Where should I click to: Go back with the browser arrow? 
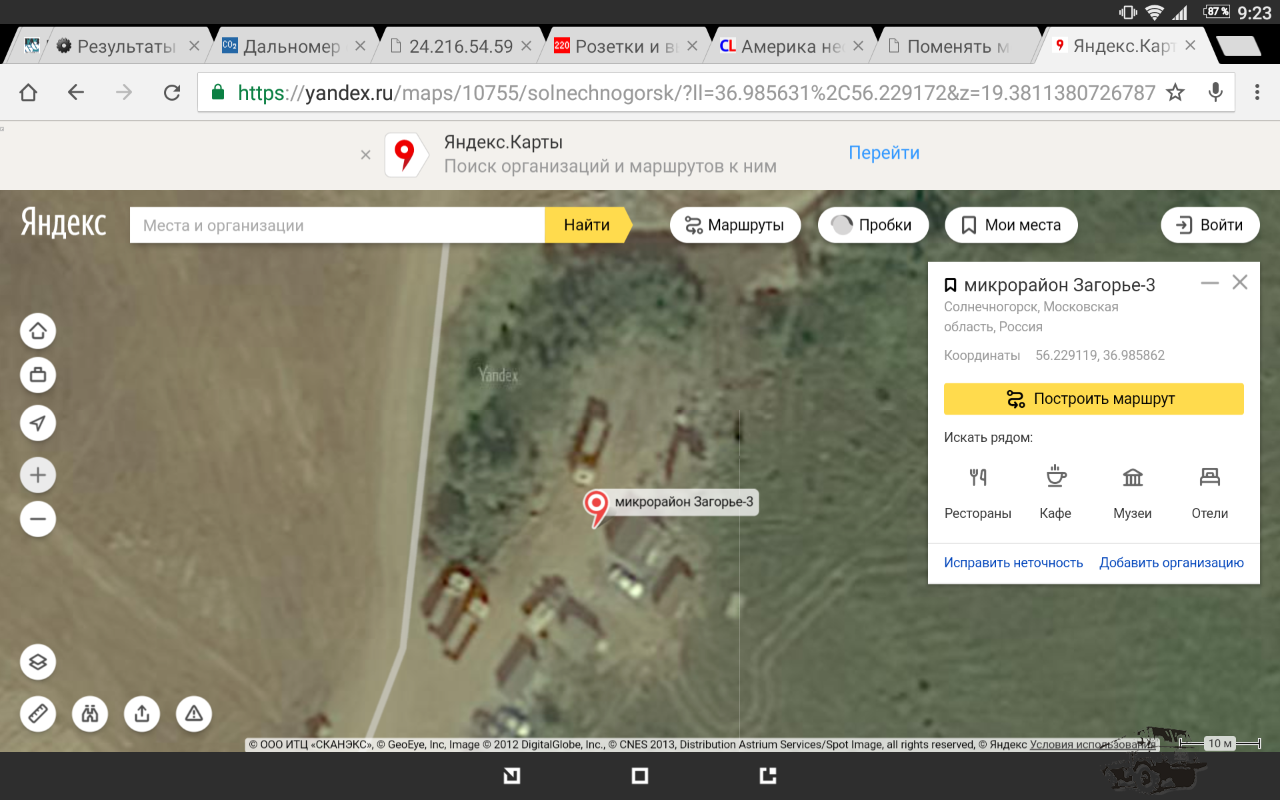76,93
